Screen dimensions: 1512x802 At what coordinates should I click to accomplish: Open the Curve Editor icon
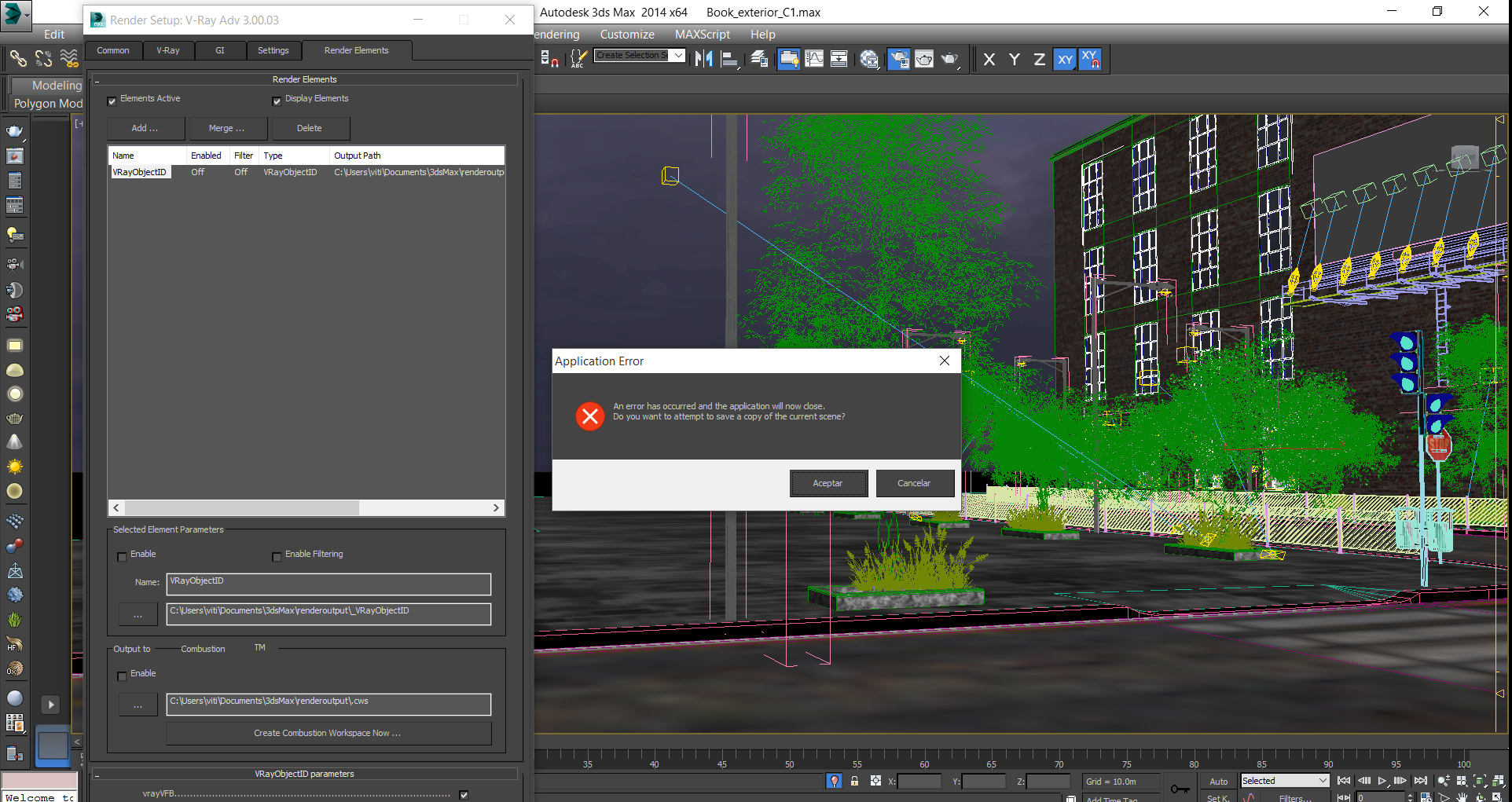[x=814, y=59]
